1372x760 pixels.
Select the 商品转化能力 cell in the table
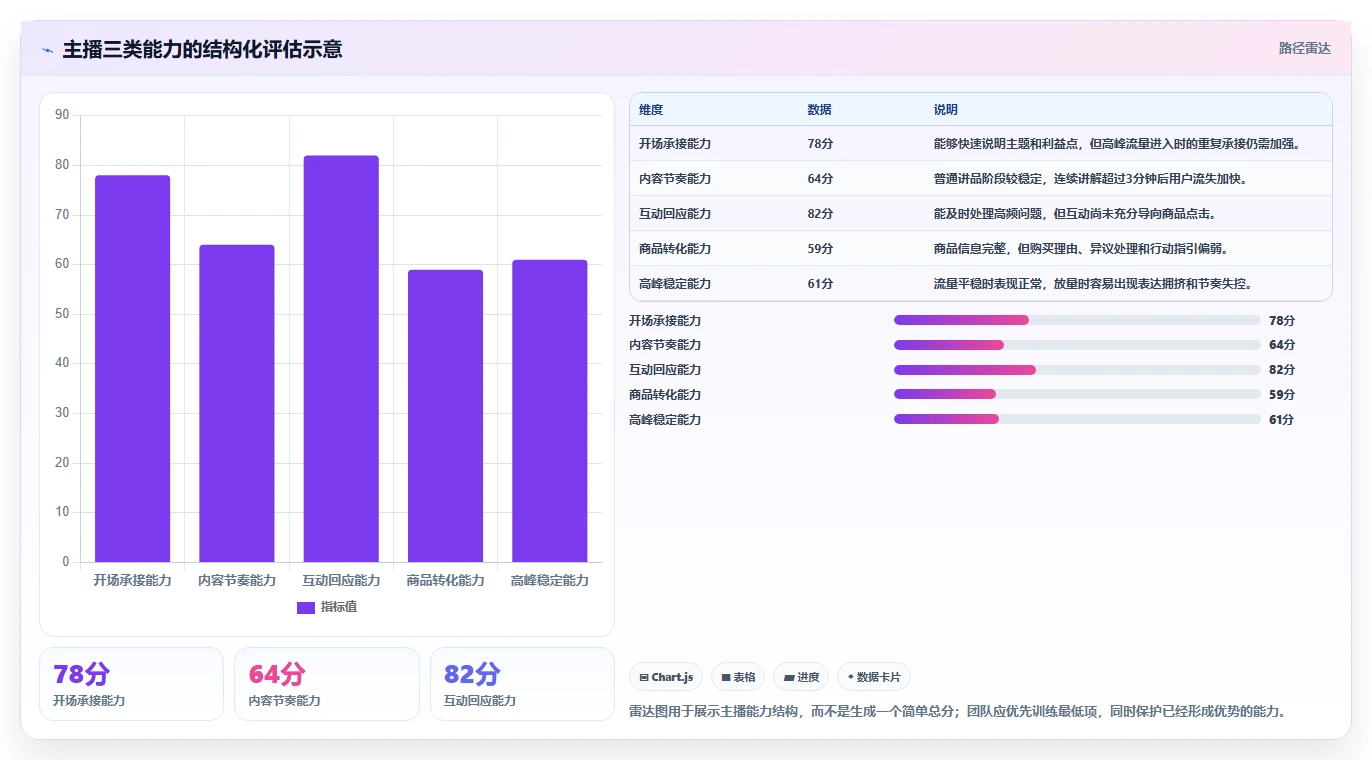(x=675, y=249)
